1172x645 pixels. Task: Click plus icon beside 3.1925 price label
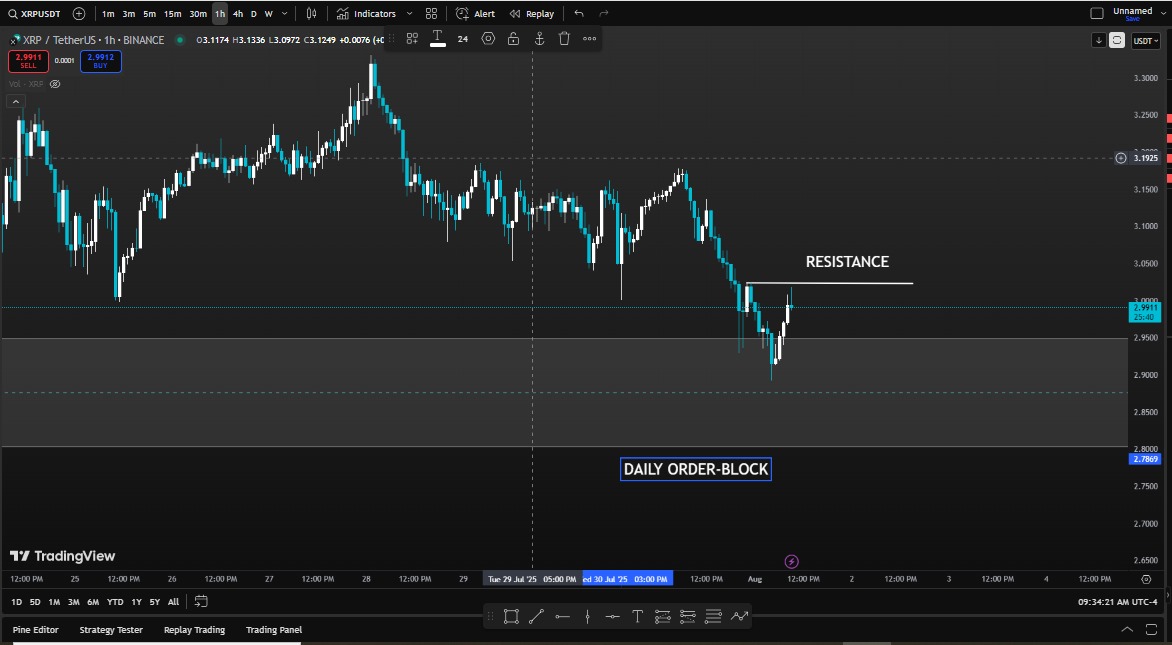tap(1120, 158)
